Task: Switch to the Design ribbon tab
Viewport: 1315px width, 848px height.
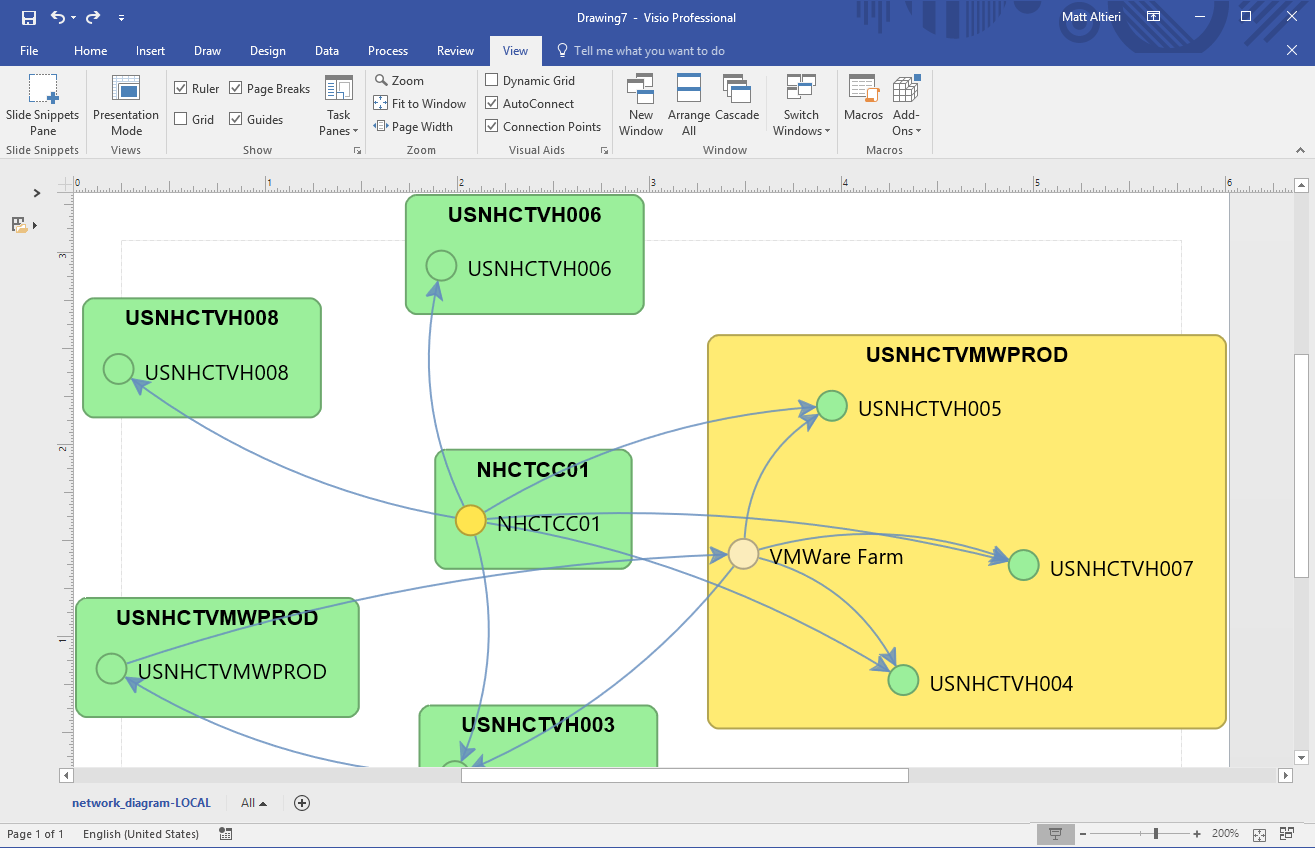Action: point(267,51)
